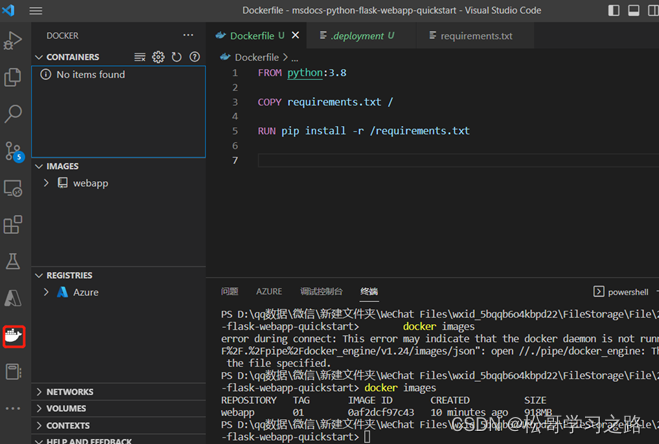This screenshot has width=659, height=444.
Task: Toggle secondary side bar layout button
Action: [654, 11]
